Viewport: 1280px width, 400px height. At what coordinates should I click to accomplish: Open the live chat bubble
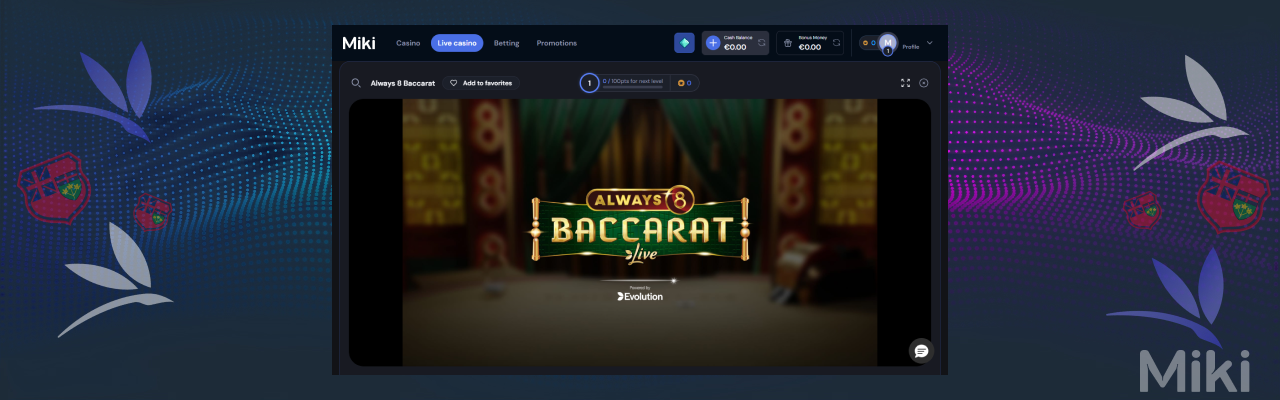tap(921, 351)
